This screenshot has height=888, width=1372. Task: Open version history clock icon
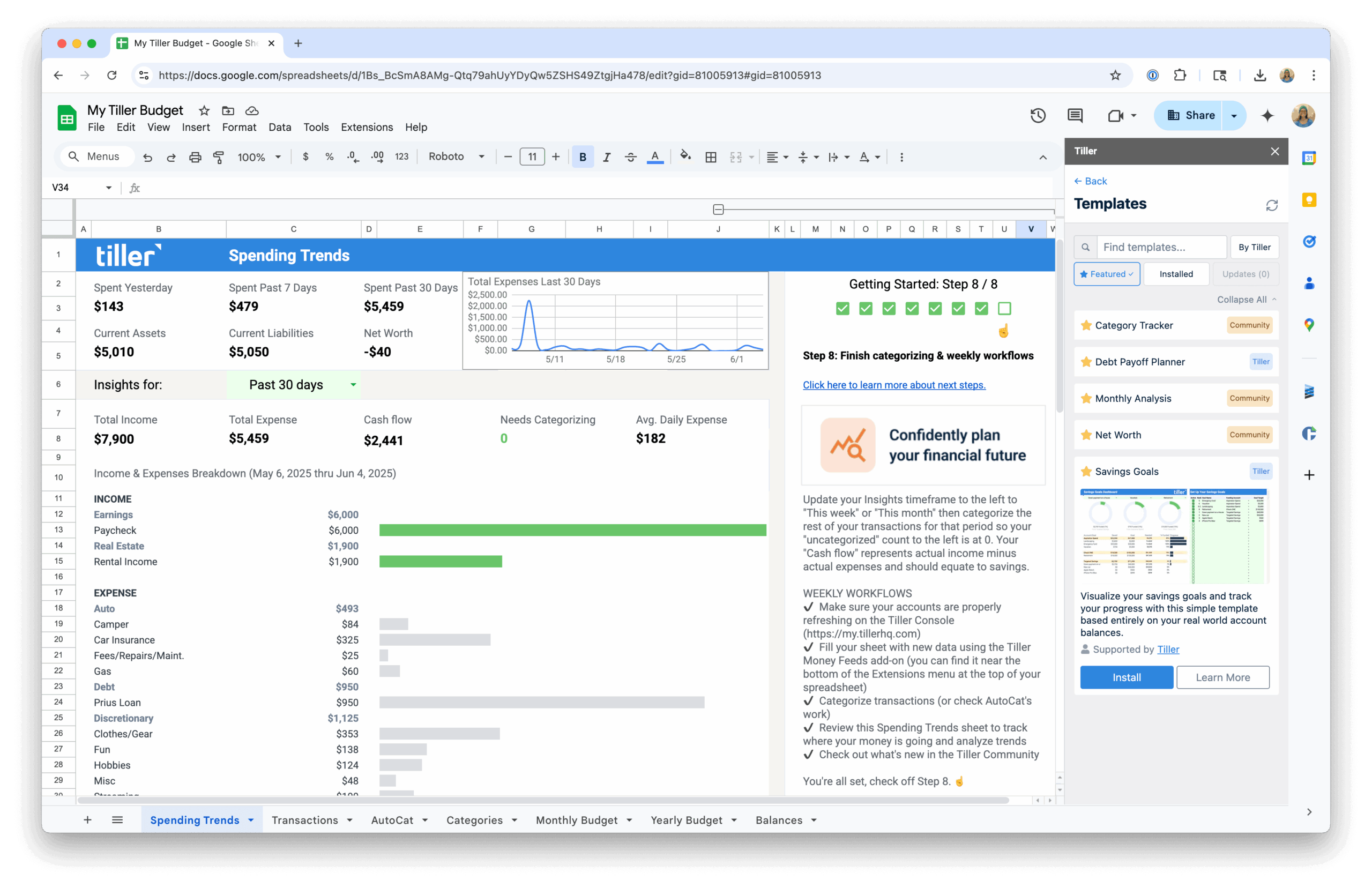(1038, 115)
